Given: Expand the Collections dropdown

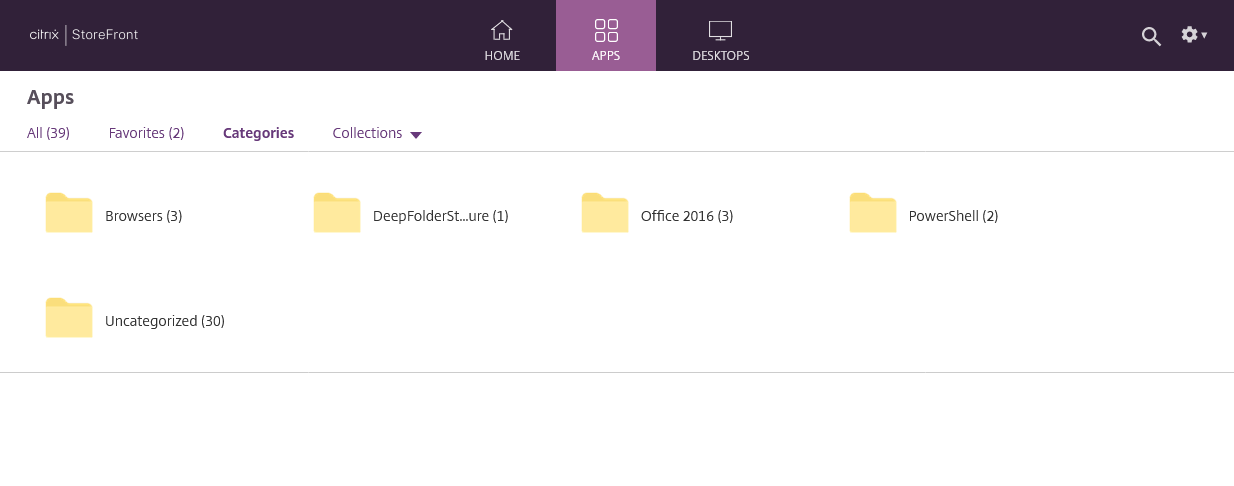Looking at the screenshot, I should click(x=377, y=133).
